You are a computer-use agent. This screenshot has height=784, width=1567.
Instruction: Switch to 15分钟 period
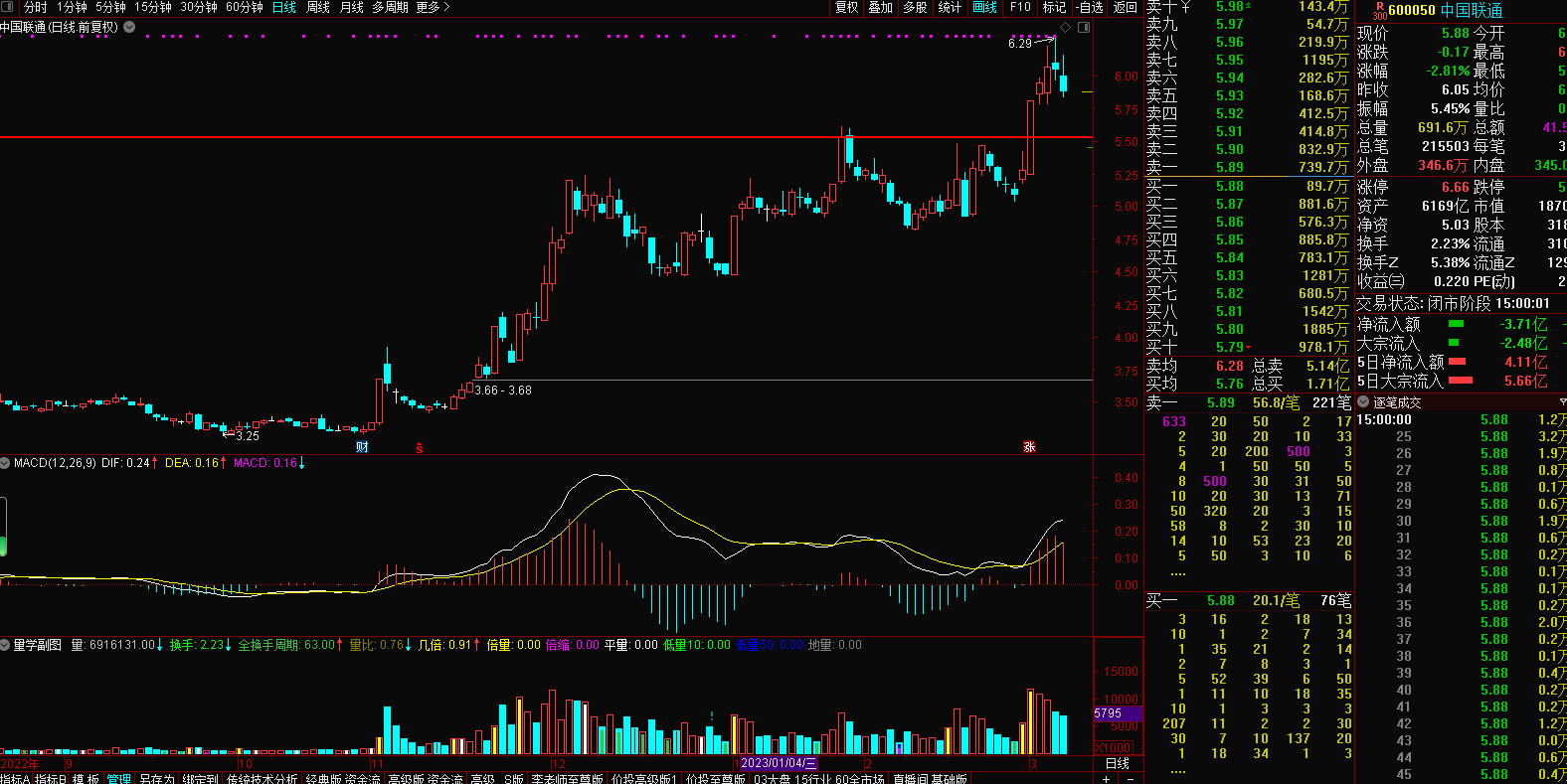(x=153, y=7)
